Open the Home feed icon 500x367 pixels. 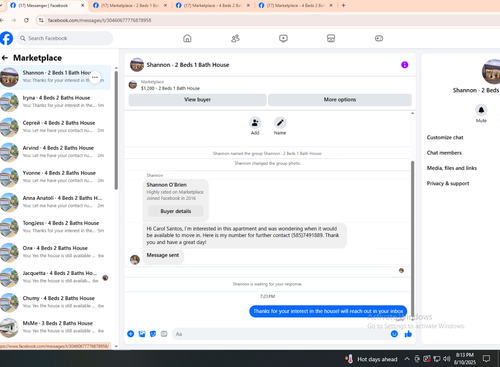187,38
